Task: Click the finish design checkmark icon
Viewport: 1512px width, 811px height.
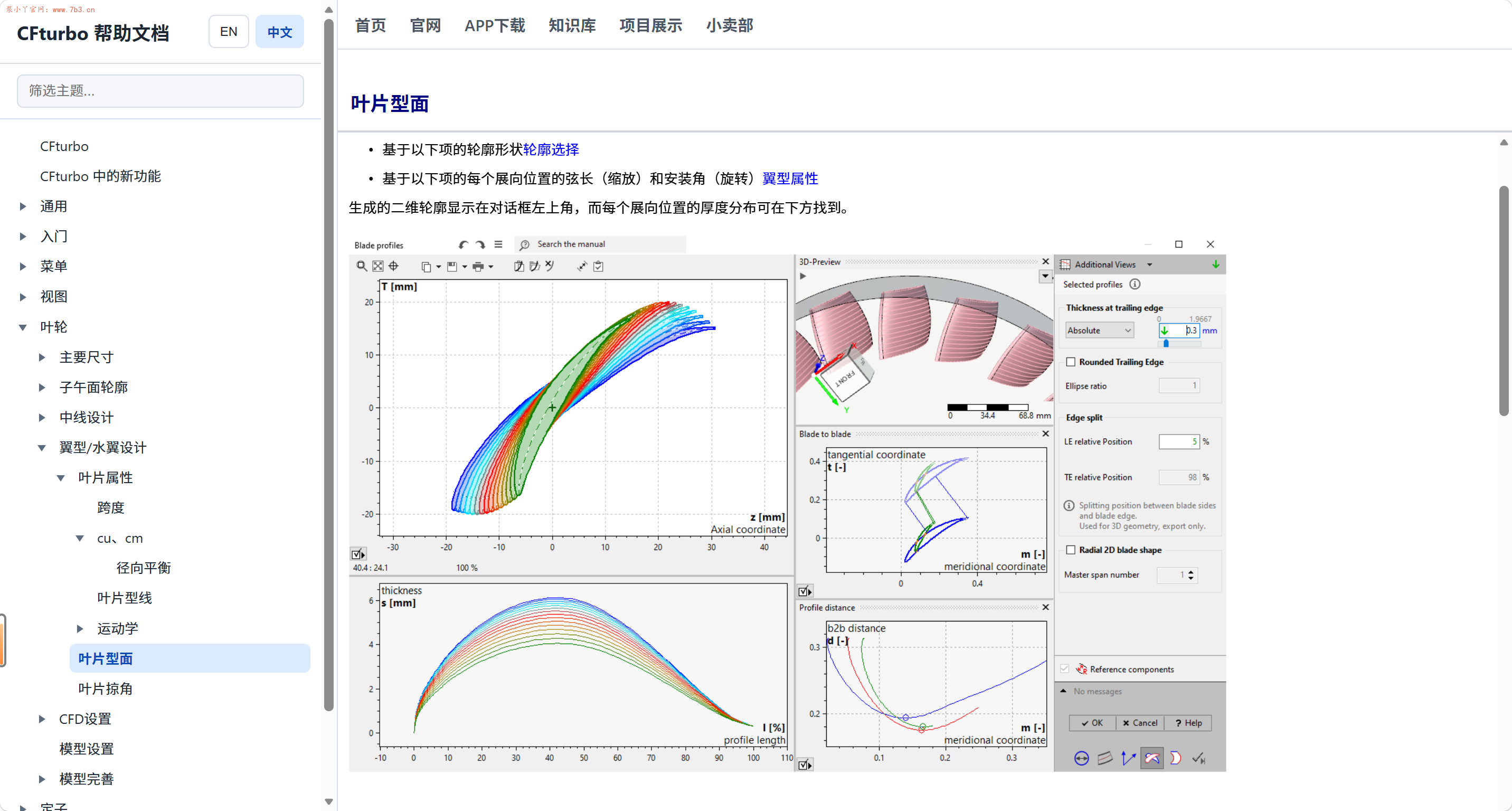Action: pyautogui.click(x=1198, y=758)
